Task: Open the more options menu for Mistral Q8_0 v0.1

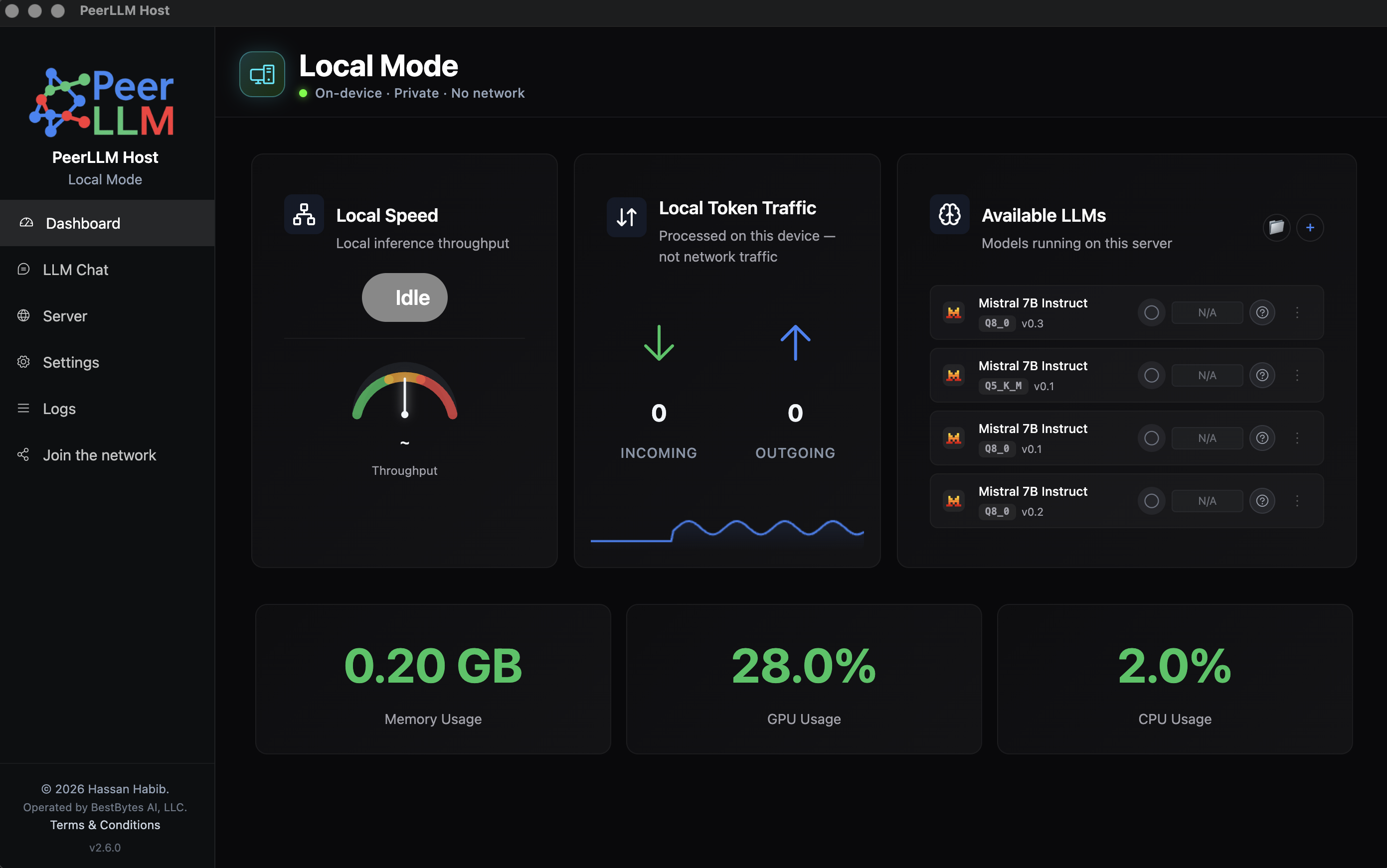Action: pos(1297,438)
